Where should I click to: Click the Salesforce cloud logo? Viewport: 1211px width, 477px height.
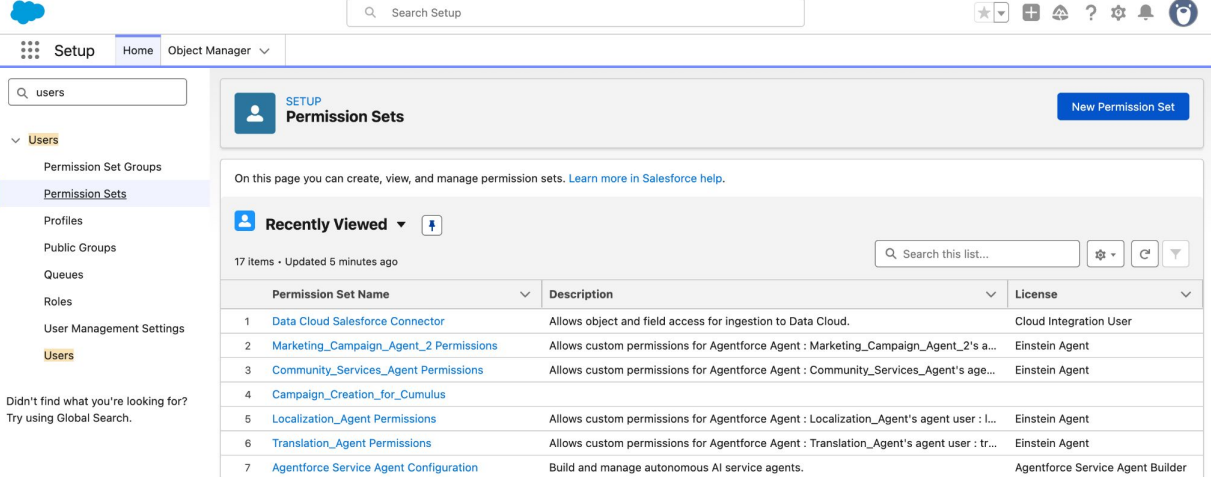pyautogui.click(x=29, y=13)
